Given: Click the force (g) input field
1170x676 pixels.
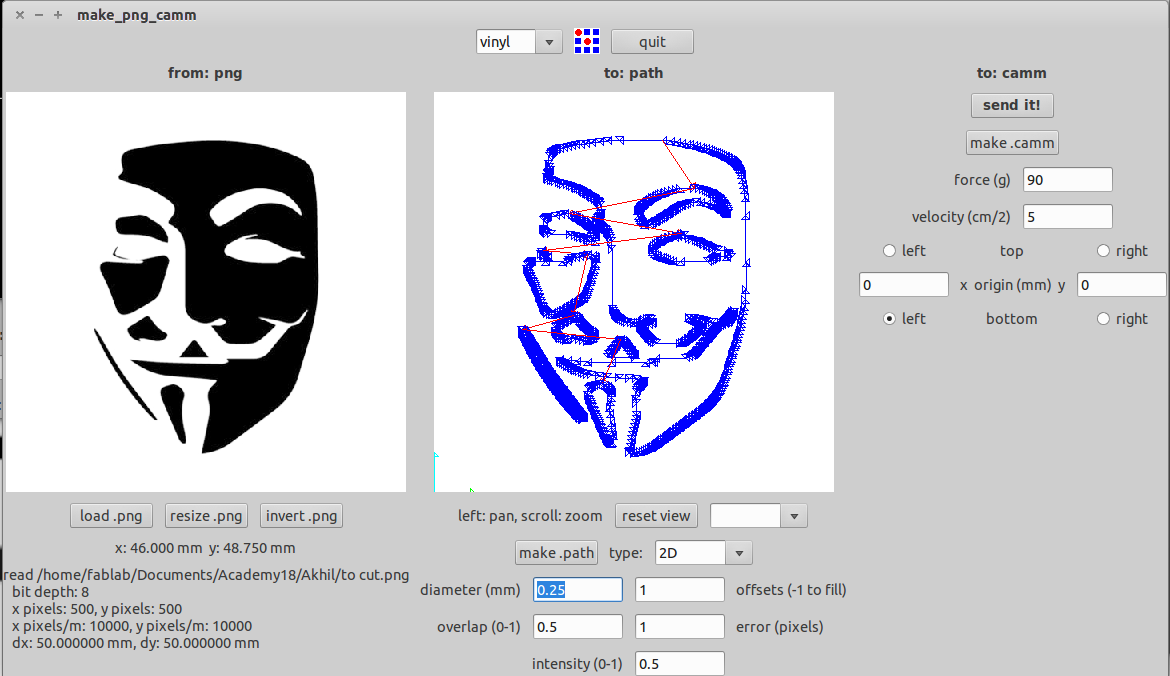Looking at the screenshot, I should pyautogui.click(x=1067, y=180).
